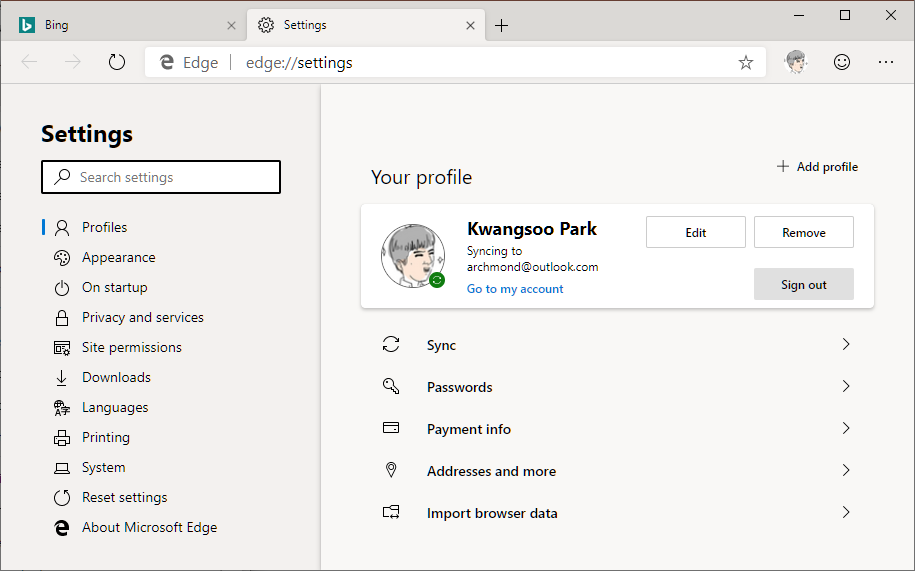The height and width of the screenshot is (571, 915).
Task: Expand the Passwords row chevron
Action: 846,386
